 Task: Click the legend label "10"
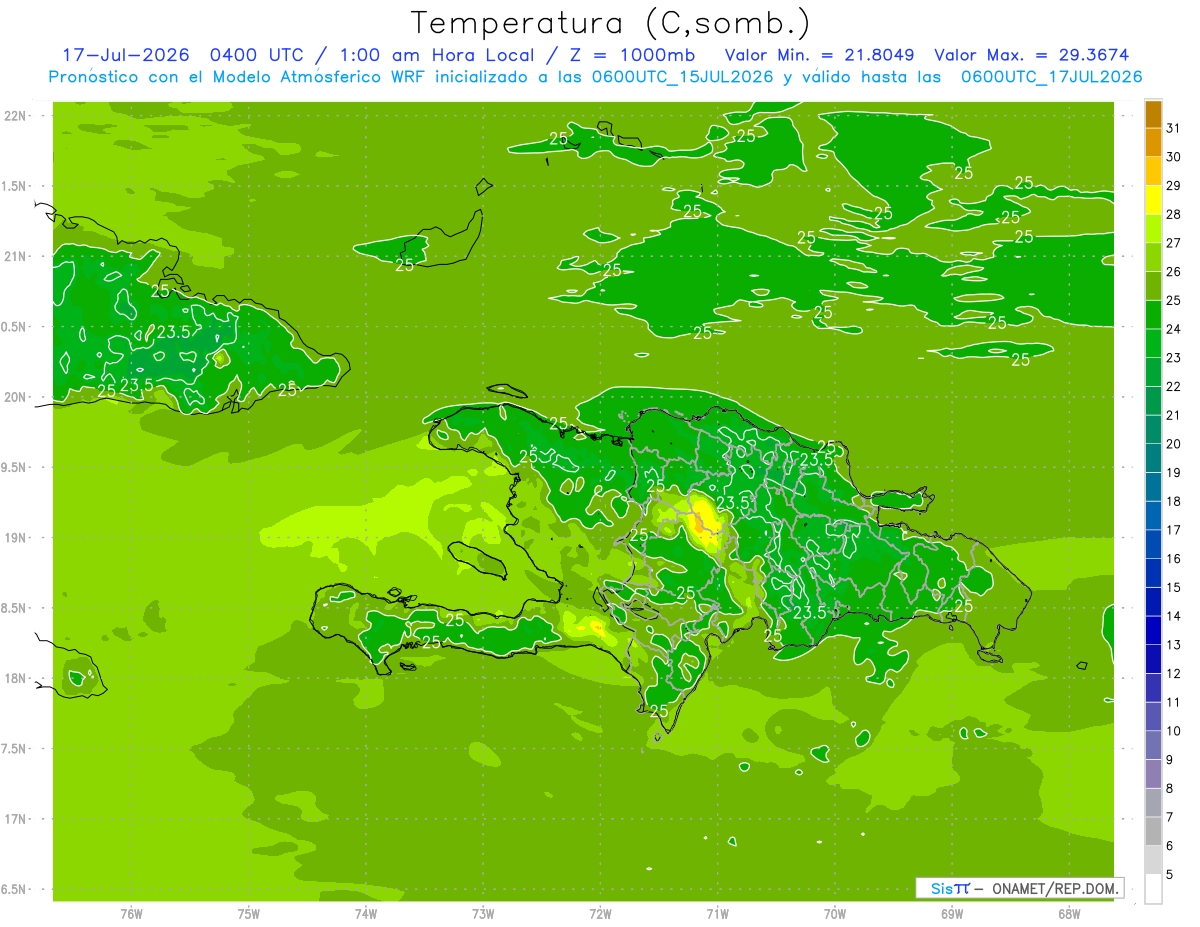[1174, 732]
